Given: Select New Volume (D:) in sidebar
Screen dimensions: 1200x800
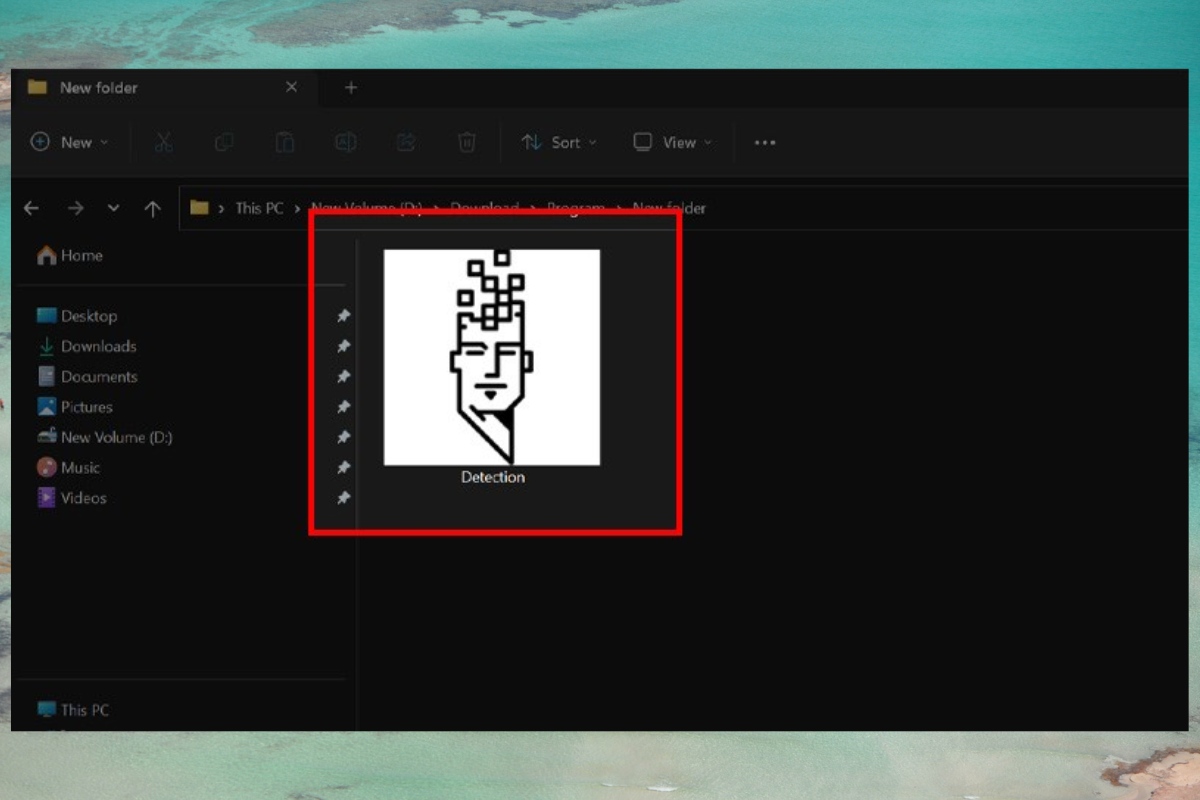Looking at the screenshot, I should pos(115,437).
